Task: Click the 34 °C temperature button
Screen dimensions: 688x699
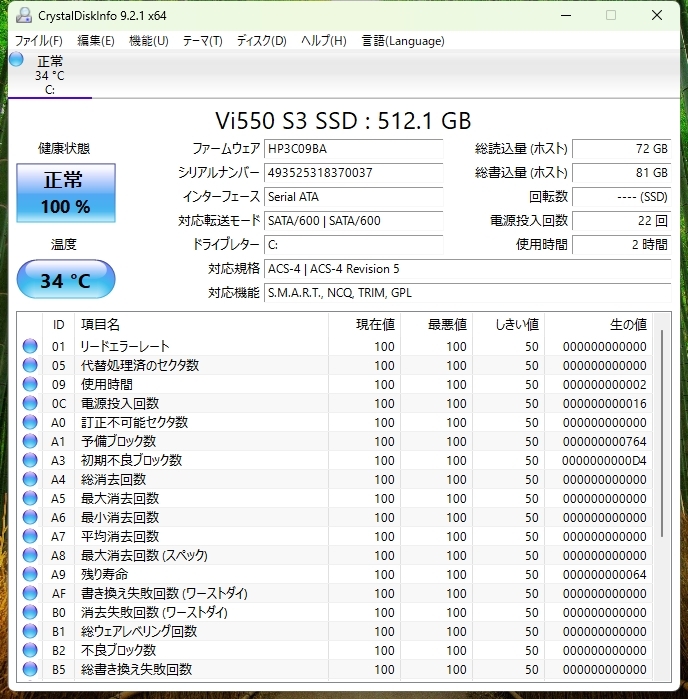Action: [66, 280]
